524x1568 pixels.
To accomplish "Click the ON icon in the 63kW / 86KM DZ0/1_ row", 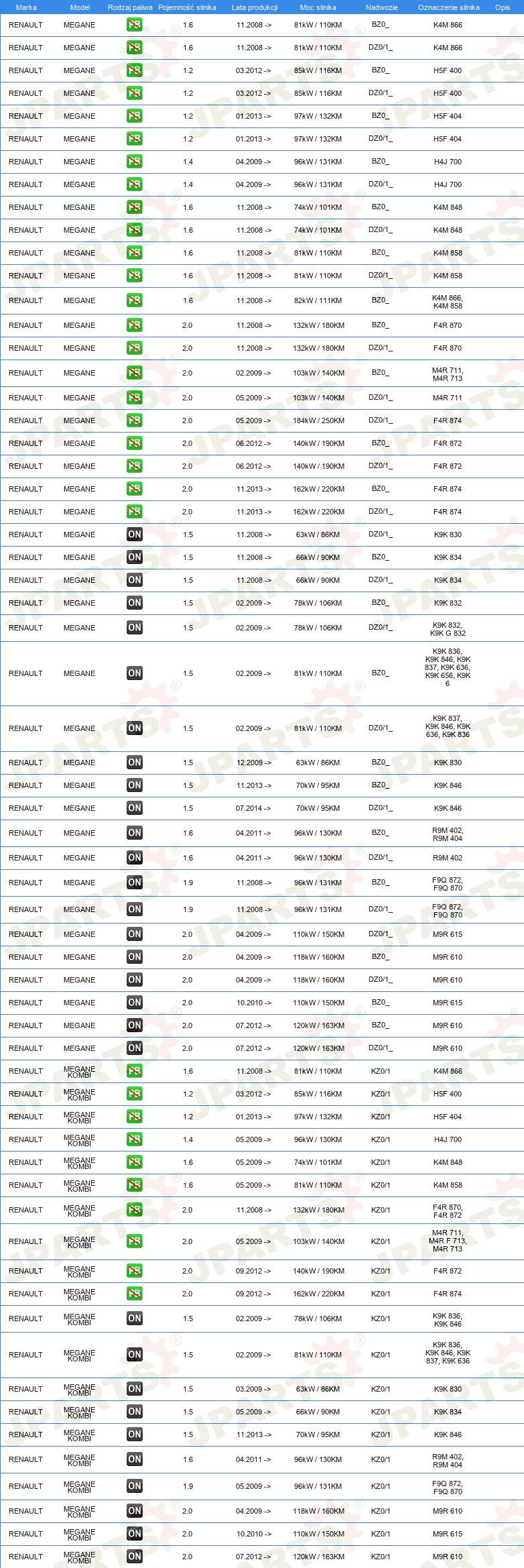I will pos(135,535).
